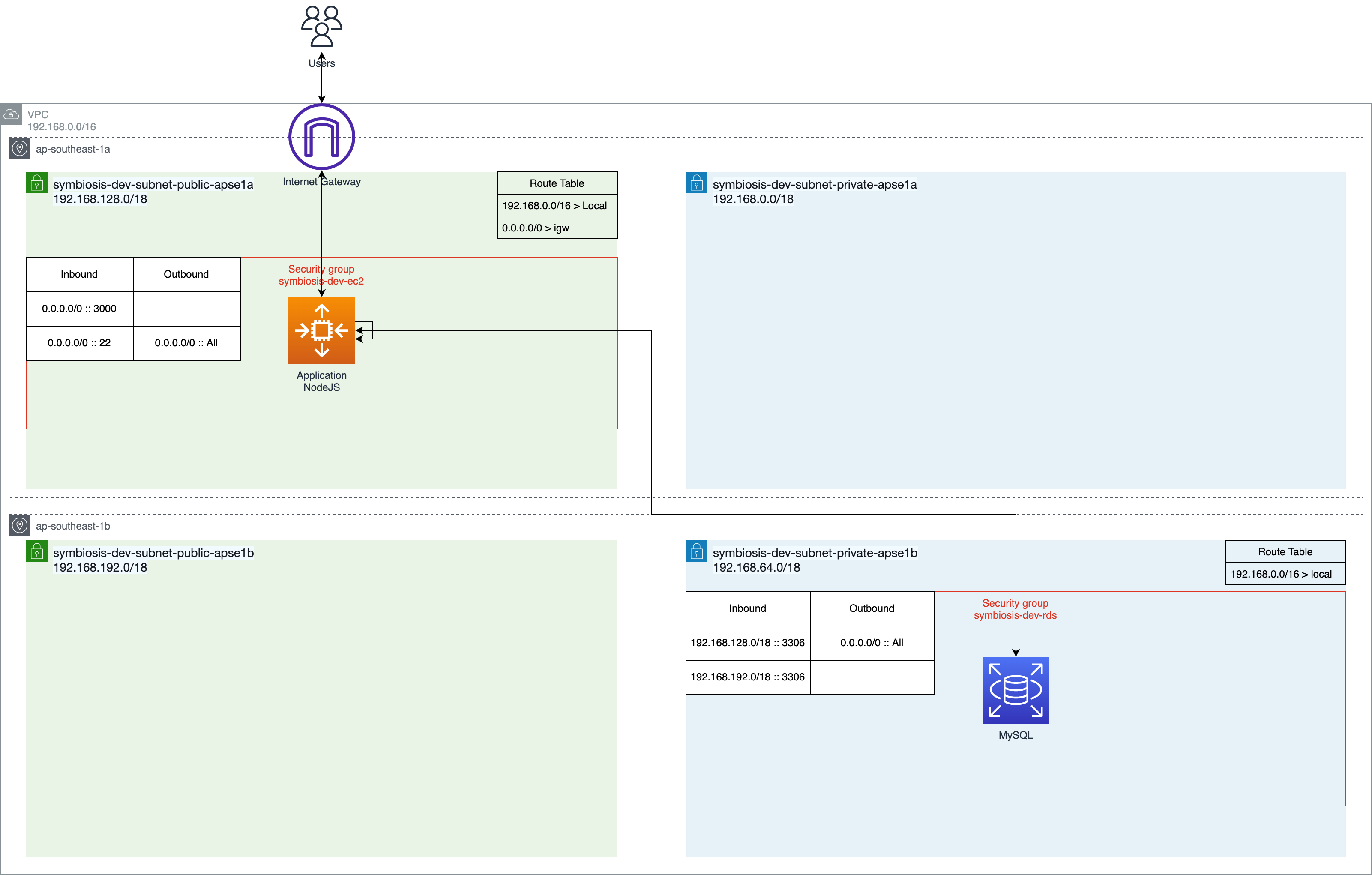1372x875 pixels.
Task: Select the Outbound header in RDS rules table
Action: (871, 608)
